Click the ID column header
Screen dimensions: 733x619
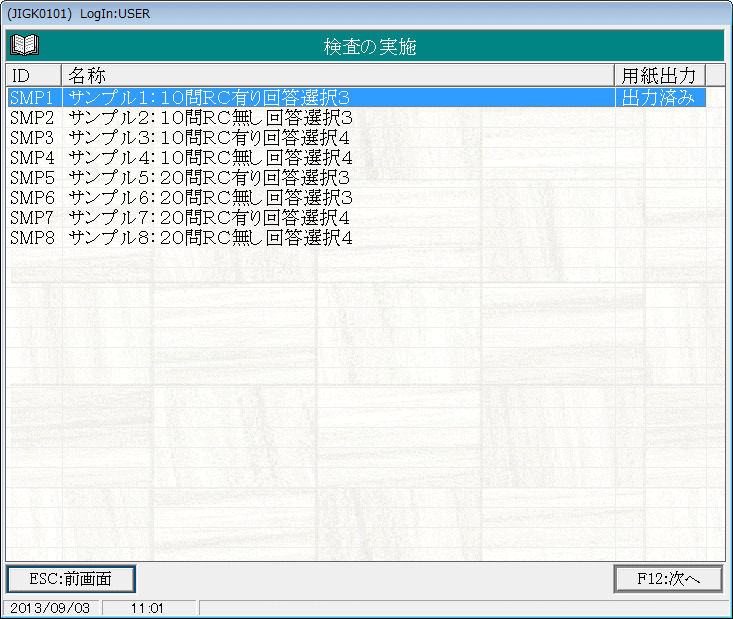(34, 75)
